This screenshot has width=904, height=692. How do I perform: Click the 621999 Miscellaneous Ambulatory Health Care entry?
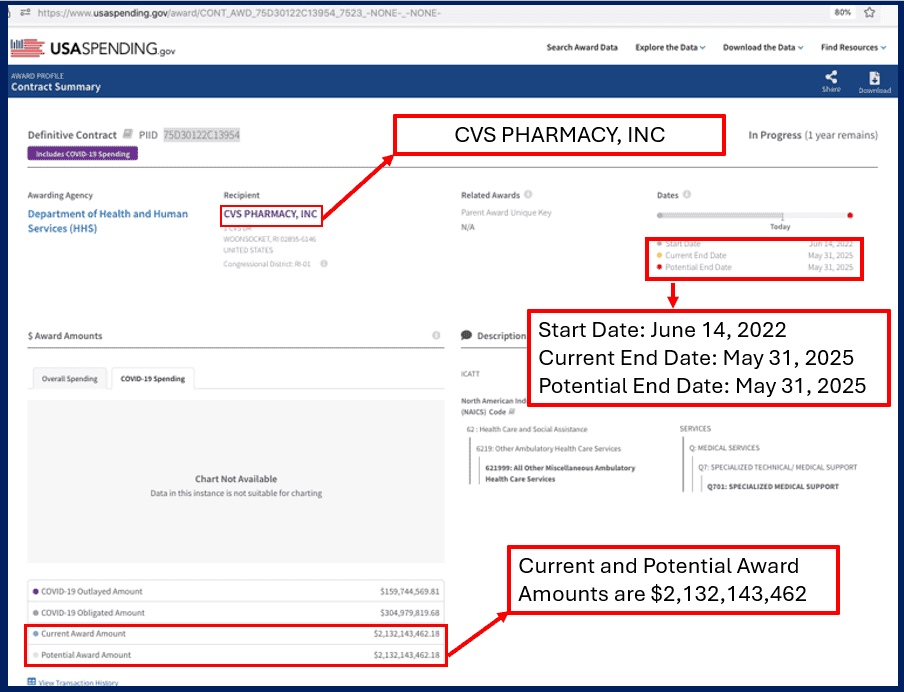[x=560, y=473]
